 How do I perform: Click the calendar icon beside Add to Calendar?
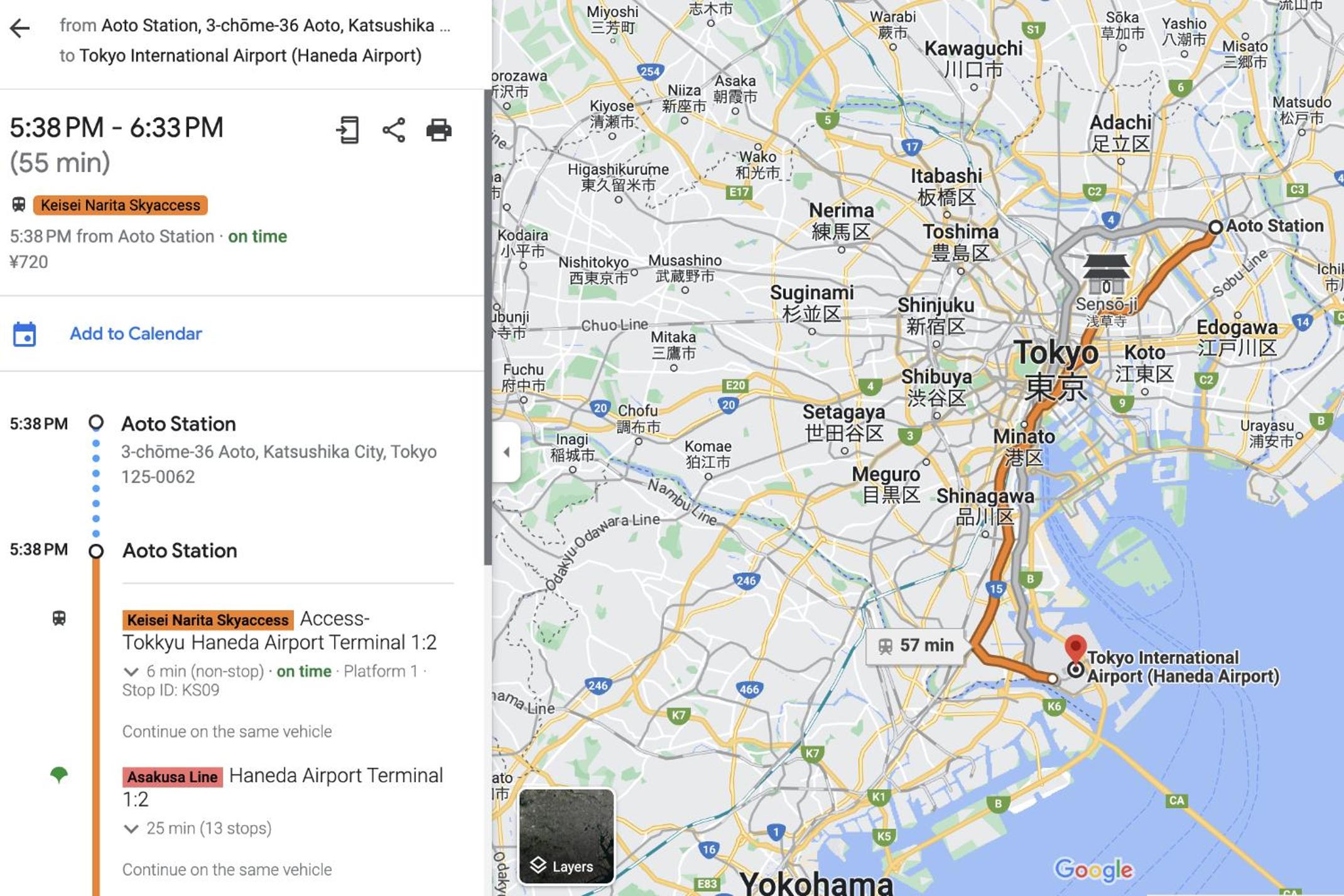pos(24,334)
